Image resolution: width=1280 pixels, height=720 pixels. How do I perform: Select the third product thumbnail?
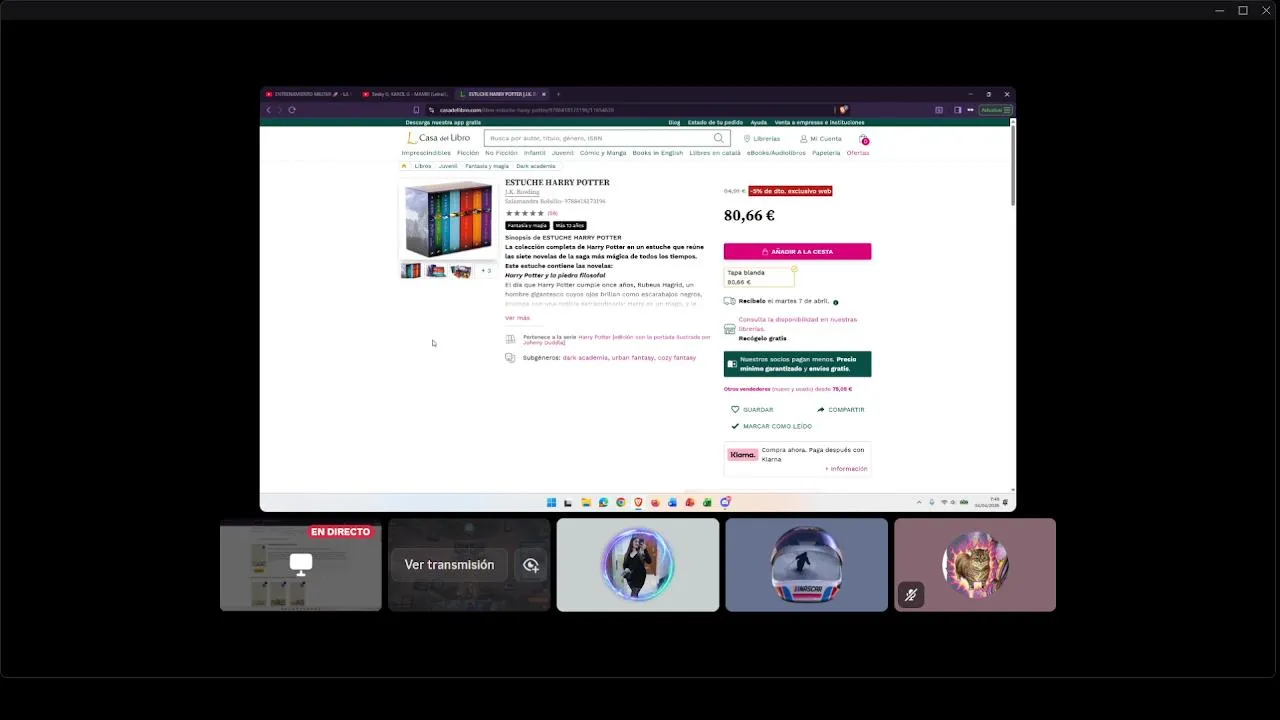point(461,270)
